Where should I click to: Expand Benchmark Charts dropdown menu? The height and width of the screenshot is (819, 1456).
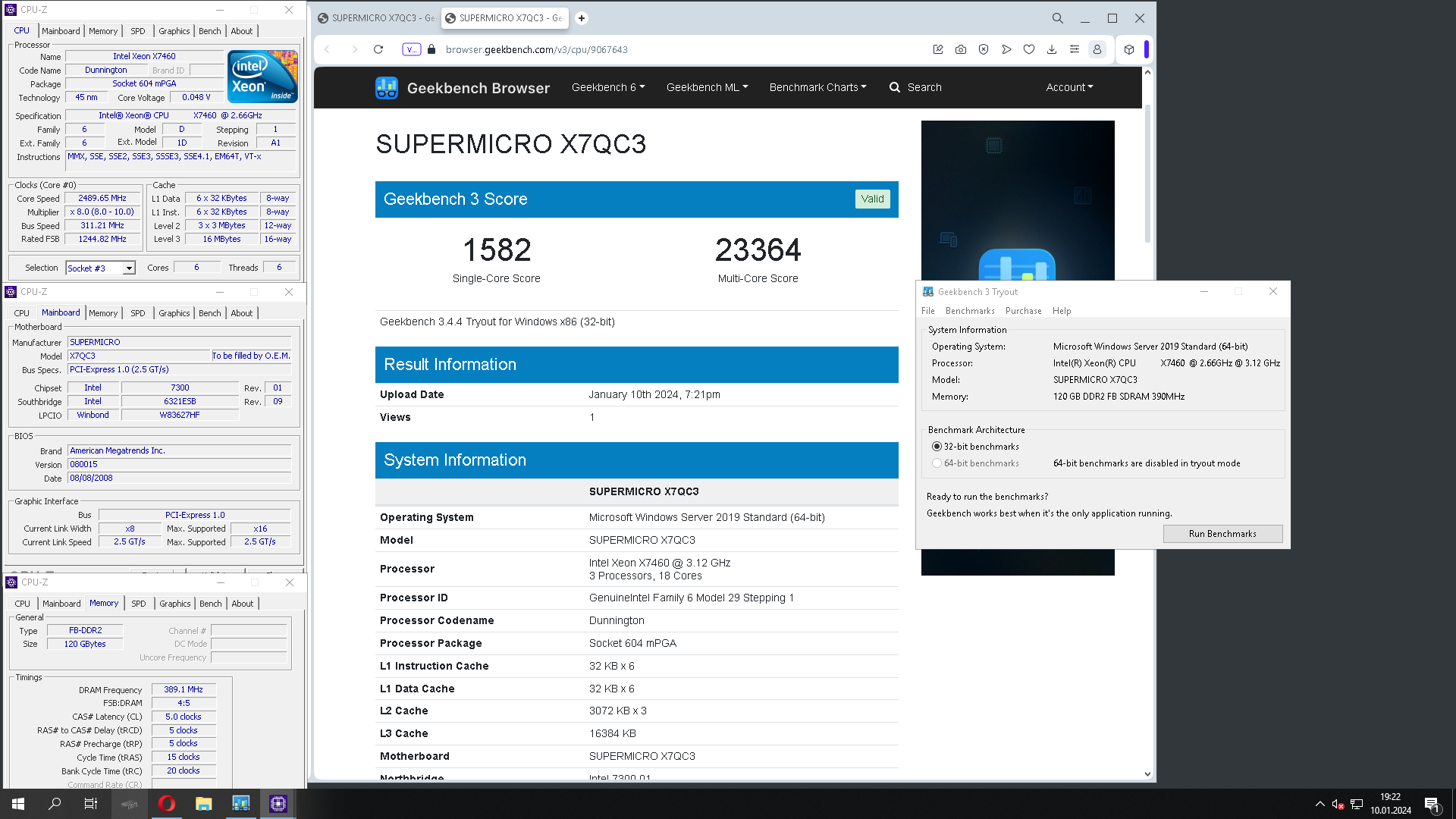(817, 87)
